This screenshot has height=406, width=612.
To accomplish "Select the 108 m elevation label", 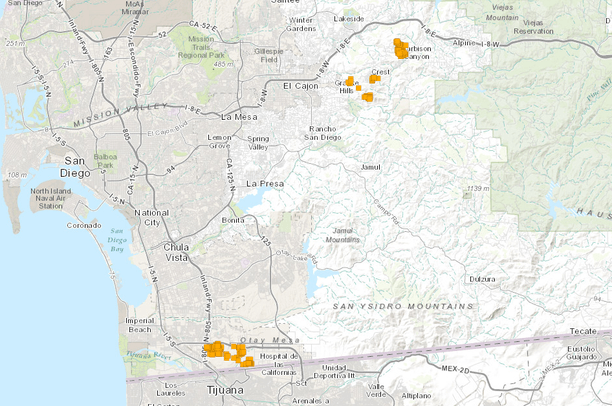I will (x=17, y=175).
